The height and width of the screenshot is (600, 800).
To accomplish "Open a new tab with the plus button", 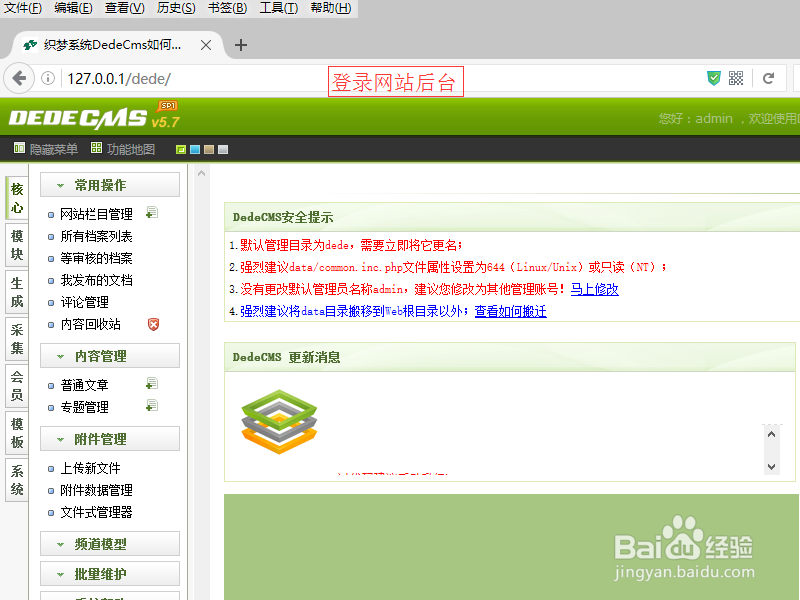I will click(x=241, y=45).
